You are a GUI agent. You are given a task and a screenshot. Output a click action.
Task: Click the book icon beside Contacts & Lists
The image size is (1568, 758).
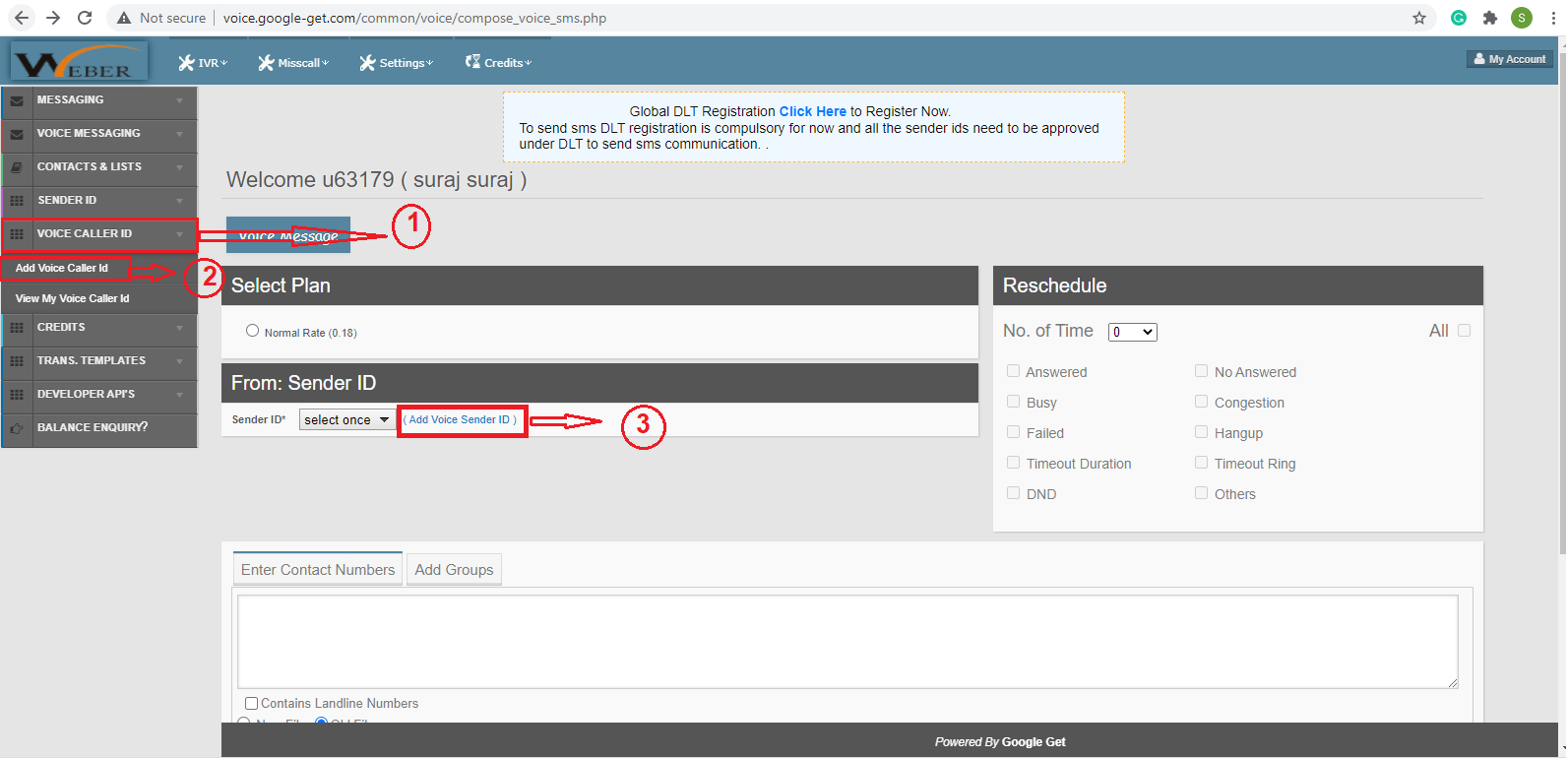(x=17, y=167)
